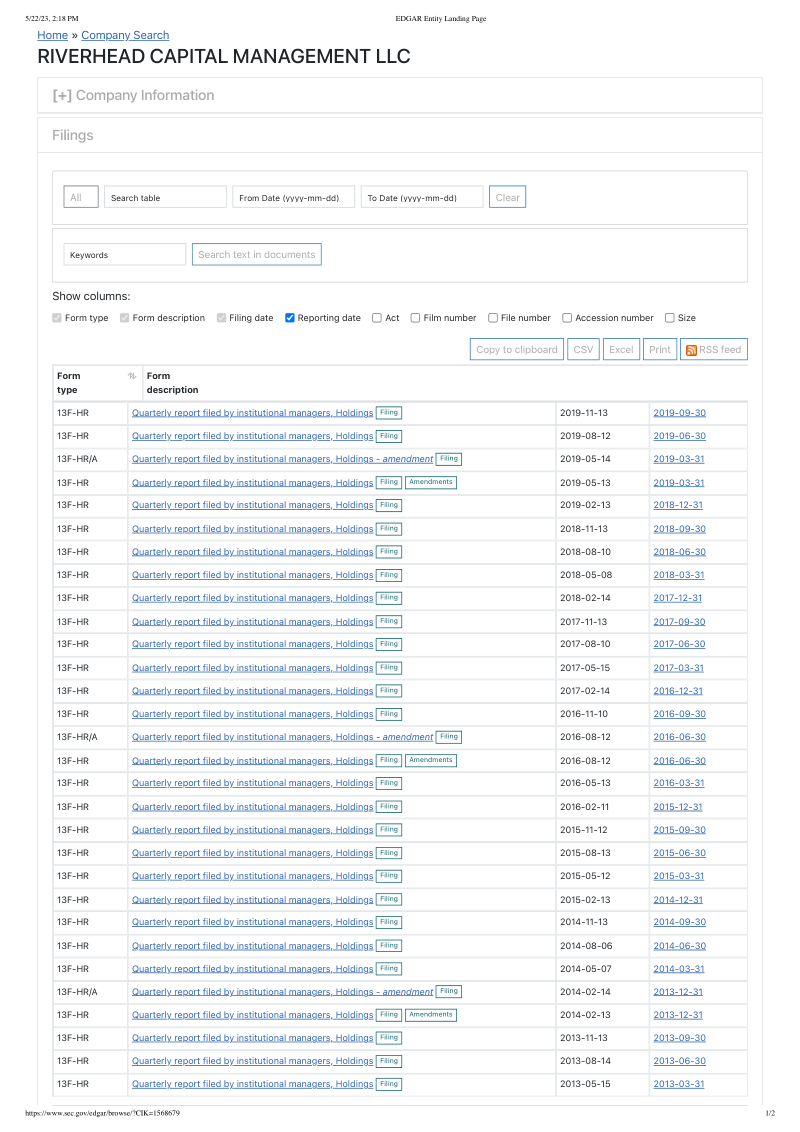Open the quarterly report filed 2019-08-12
The image size is (800, 1132).
[253, 436]
